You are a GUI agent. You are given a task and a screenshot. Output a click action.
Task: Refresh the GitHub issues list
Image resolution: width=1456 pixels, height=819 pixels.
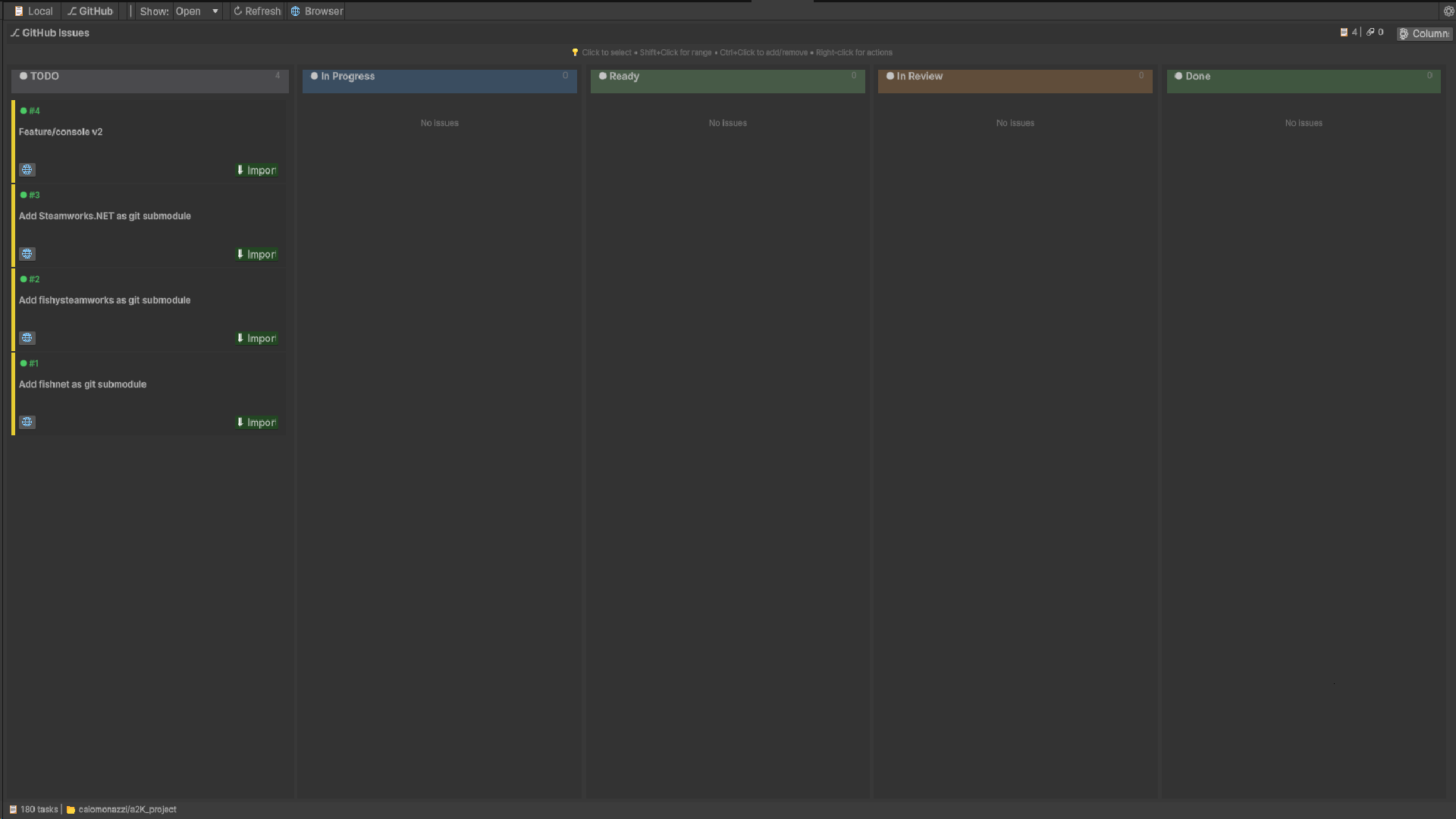pos(257,11)
